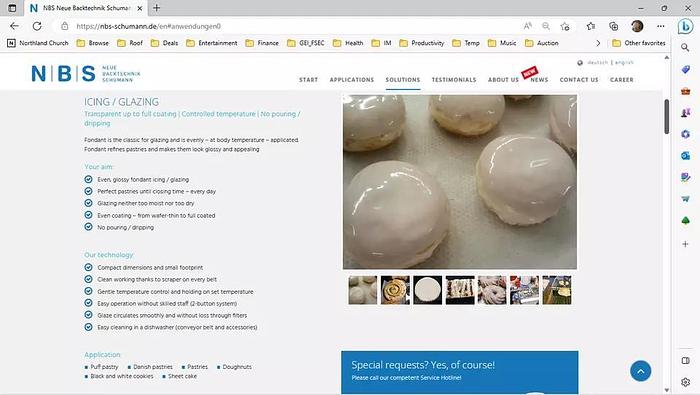Add a new sidebar app

685,244
